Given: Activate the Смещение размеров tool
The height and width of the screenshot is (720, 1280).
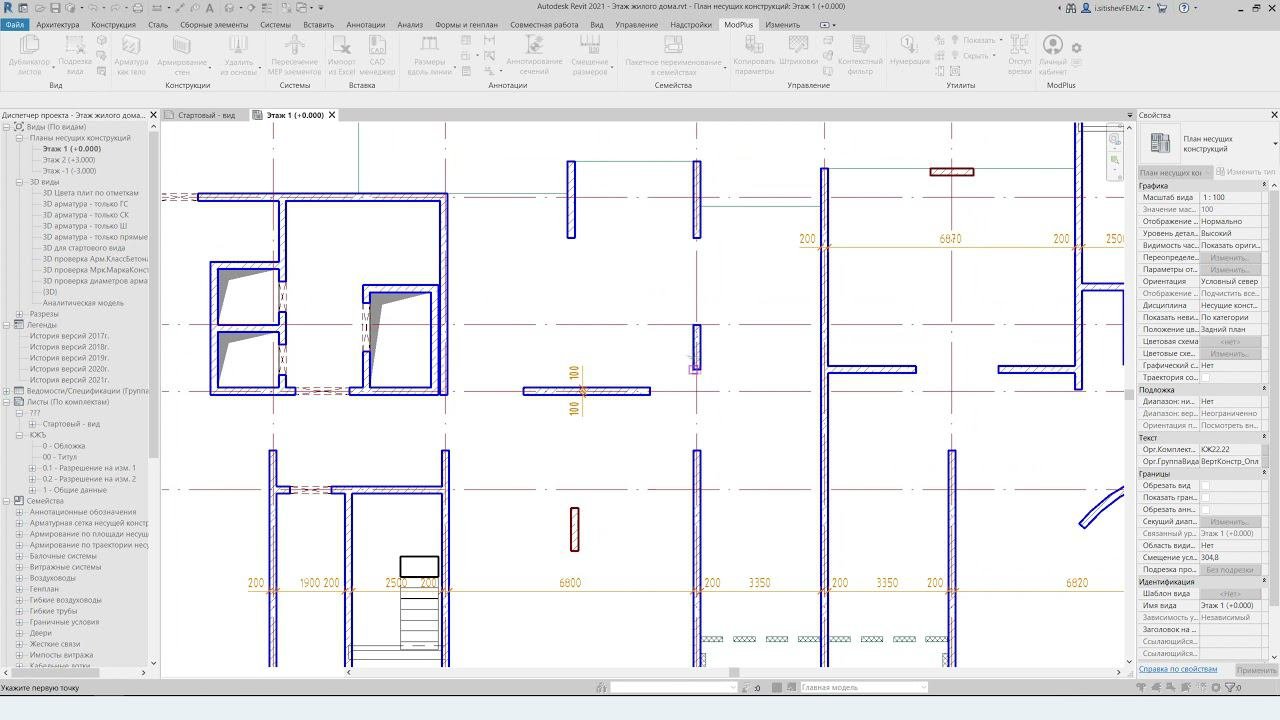Looking at the screenshot, I should pyautogui.click(x=590, y=54).
